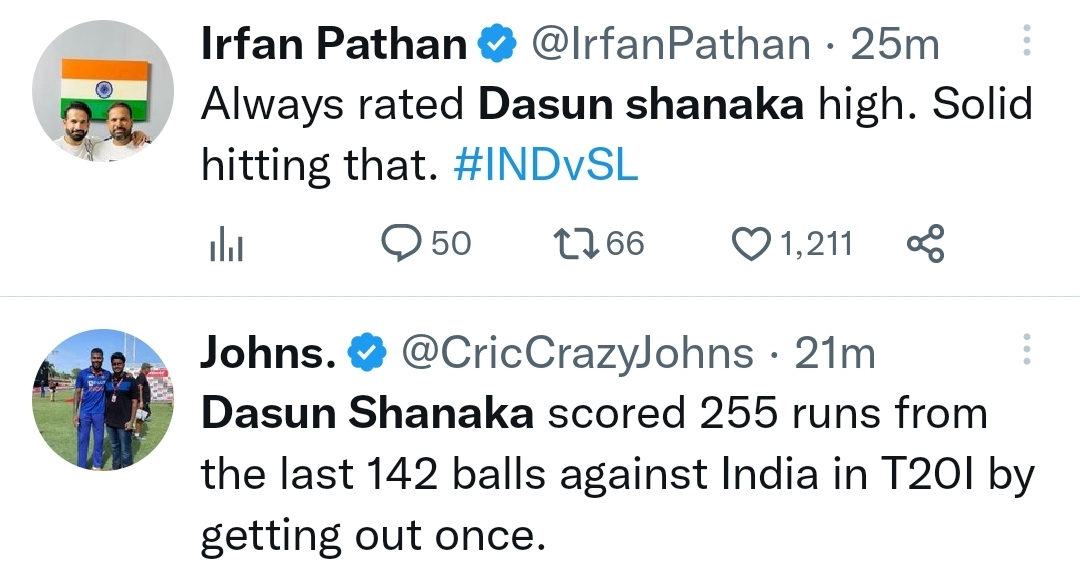Open Johns.'s tweet about 255 runs

pos(600,475)
